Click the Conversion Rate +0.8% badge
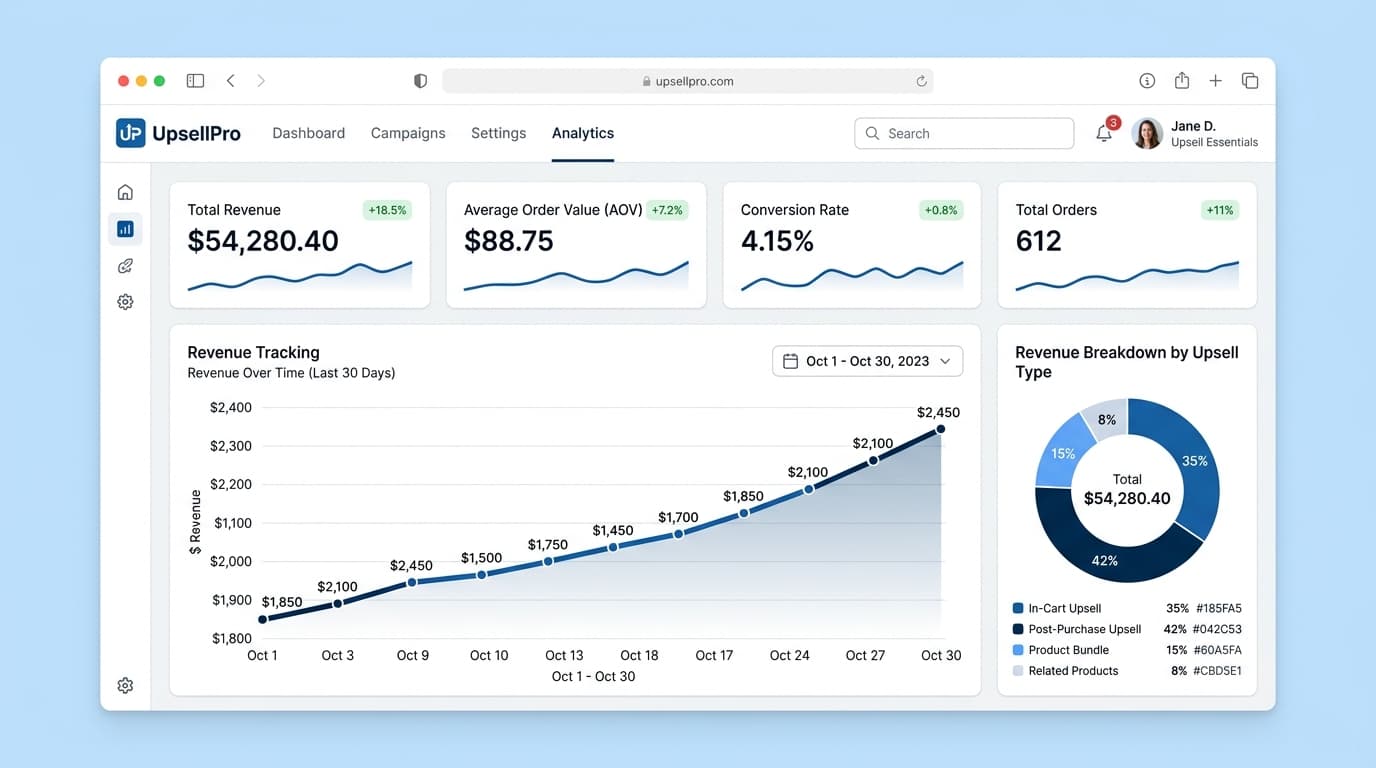 (941, 210)
